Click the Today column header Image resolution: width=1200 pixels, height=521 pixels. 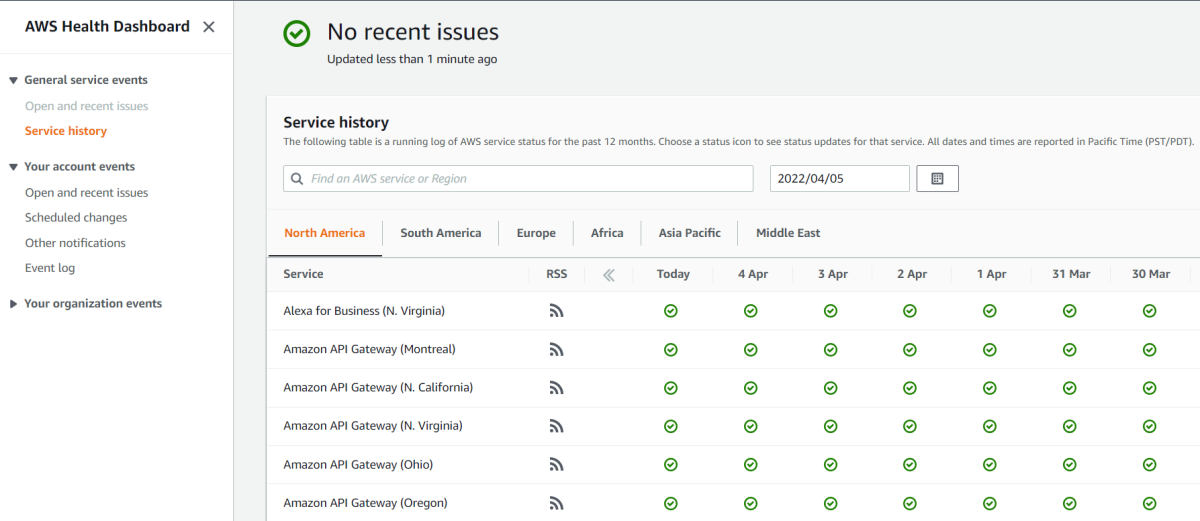[x=673, y=274]
